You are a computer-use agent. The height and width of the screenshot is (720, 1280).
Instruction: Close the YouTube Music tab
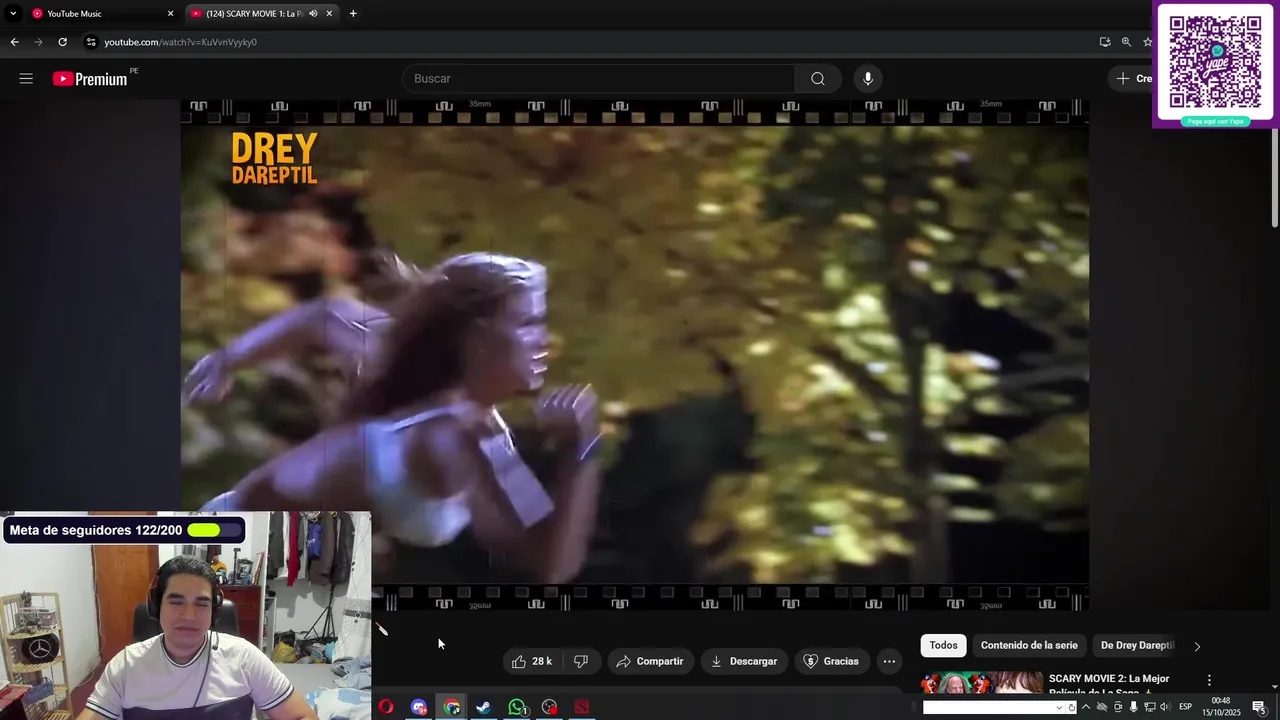170,14
